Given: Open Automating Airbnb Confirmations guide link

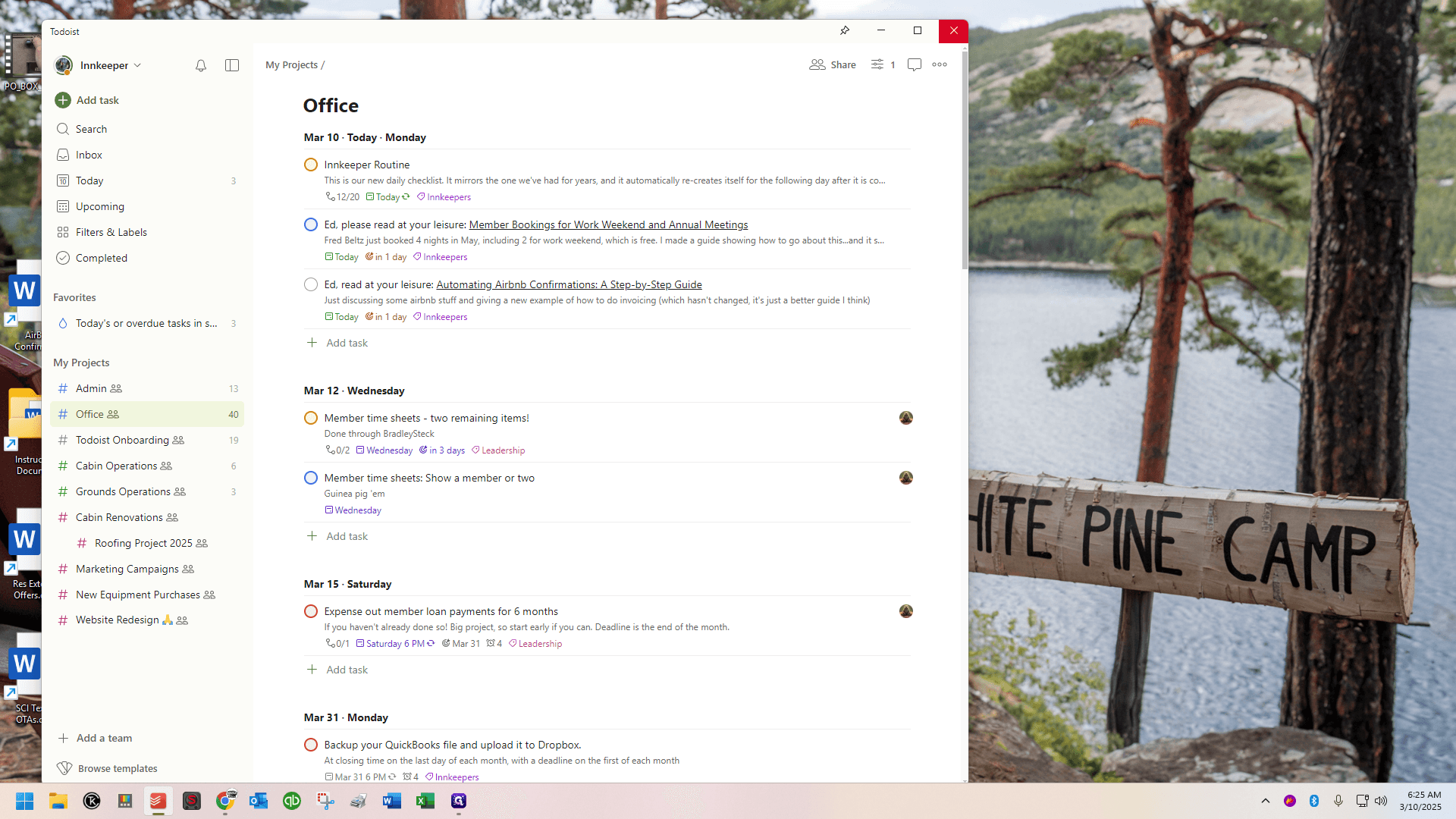Looking at the screenshot, I should point(569,284).
